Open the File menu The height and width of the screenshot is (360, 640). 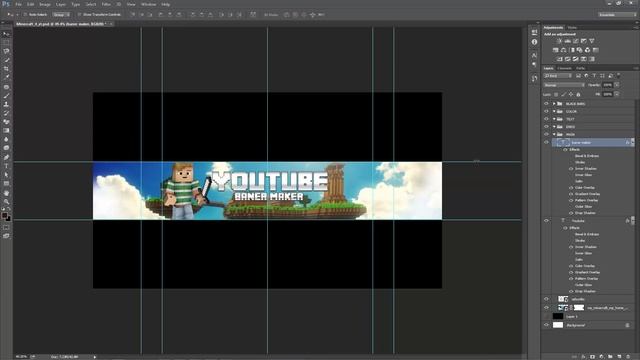point(18,4)
